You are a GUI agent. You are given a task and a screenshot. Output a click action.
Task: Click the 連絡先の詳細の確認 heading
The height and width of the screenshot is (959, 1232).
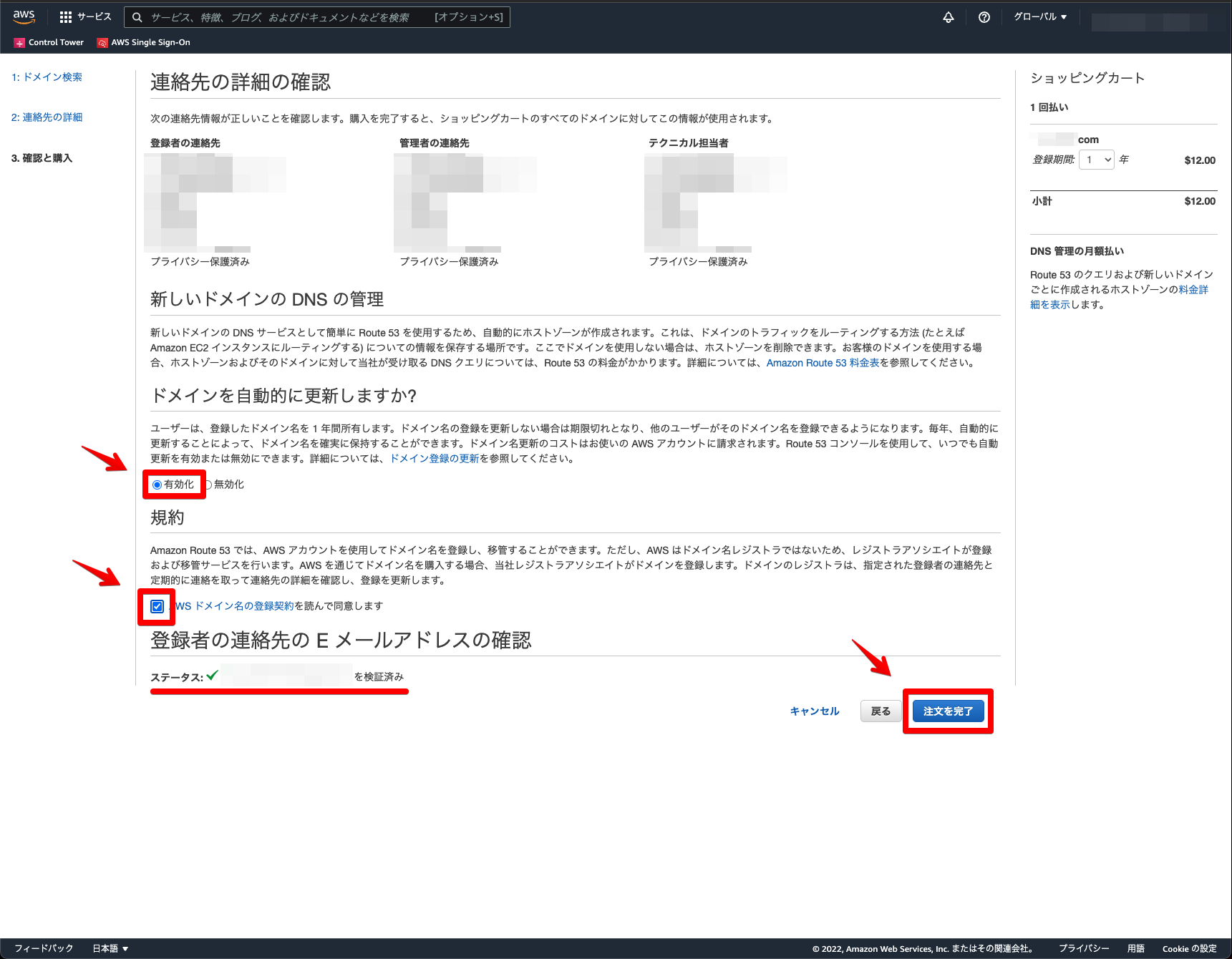click(241, 82)
